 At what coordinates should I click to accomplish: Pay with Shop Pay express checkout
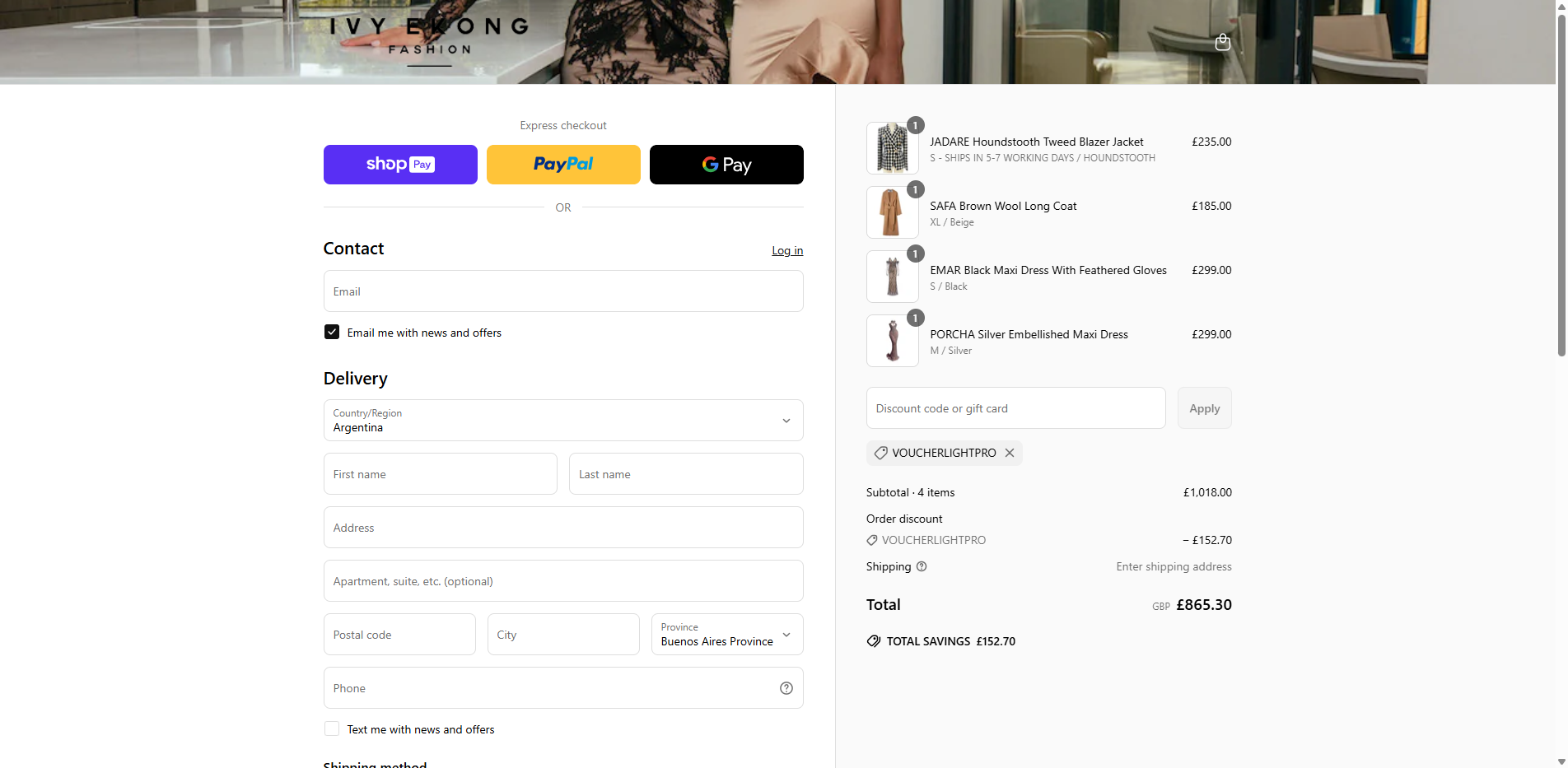click(400, 165)
